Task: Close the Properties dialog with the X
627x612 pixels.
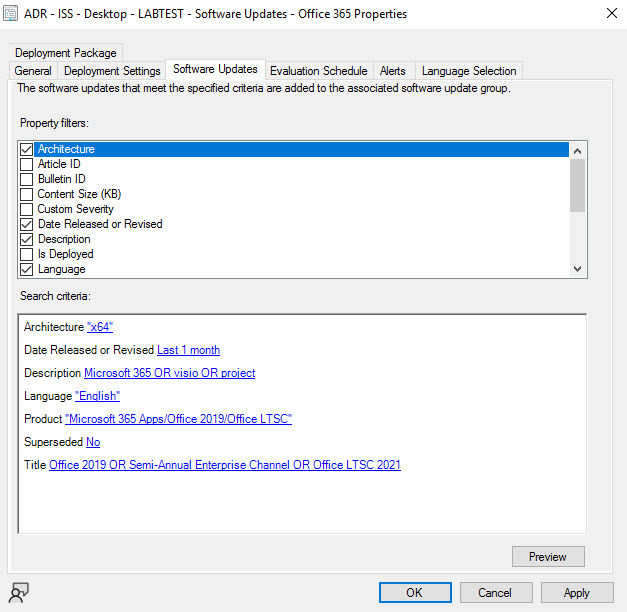Action: click(611, 13)
